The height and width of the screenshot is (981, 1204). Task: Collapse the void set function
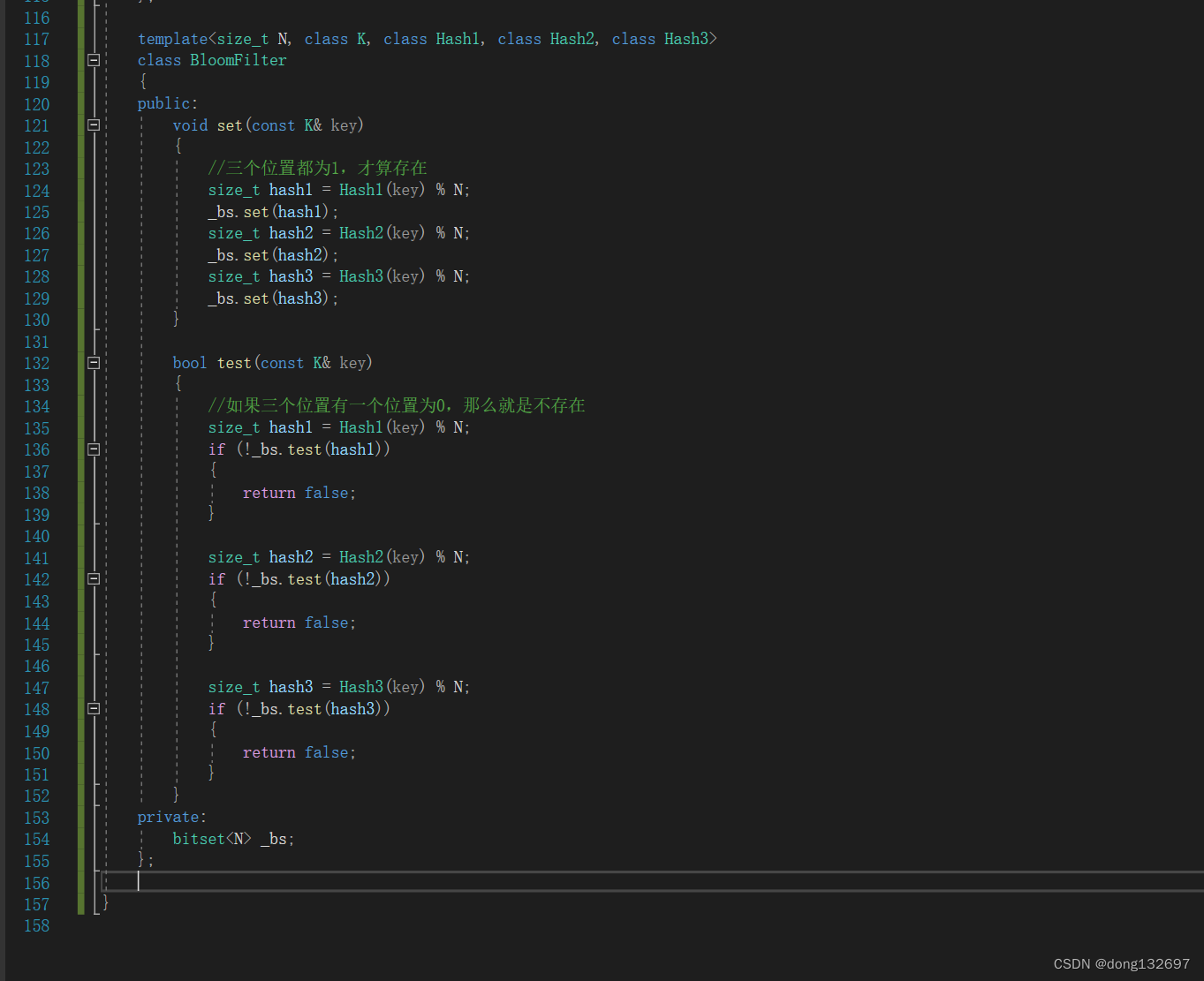click(94, 125)
